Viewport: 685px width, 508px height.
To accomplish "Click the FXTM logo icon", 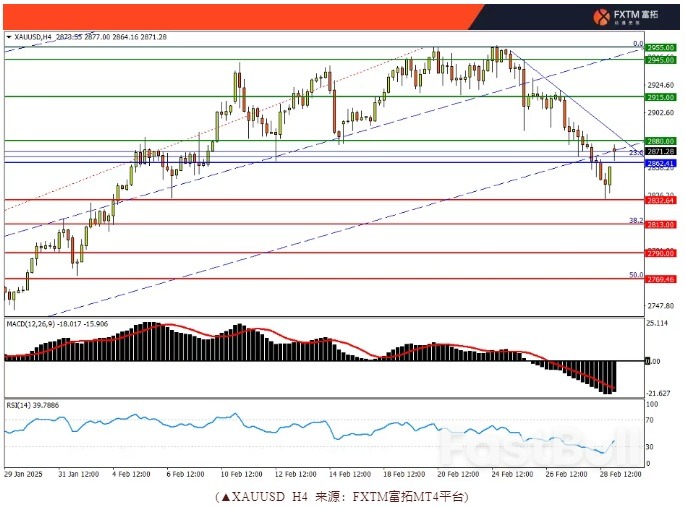I will click(602, 17).
